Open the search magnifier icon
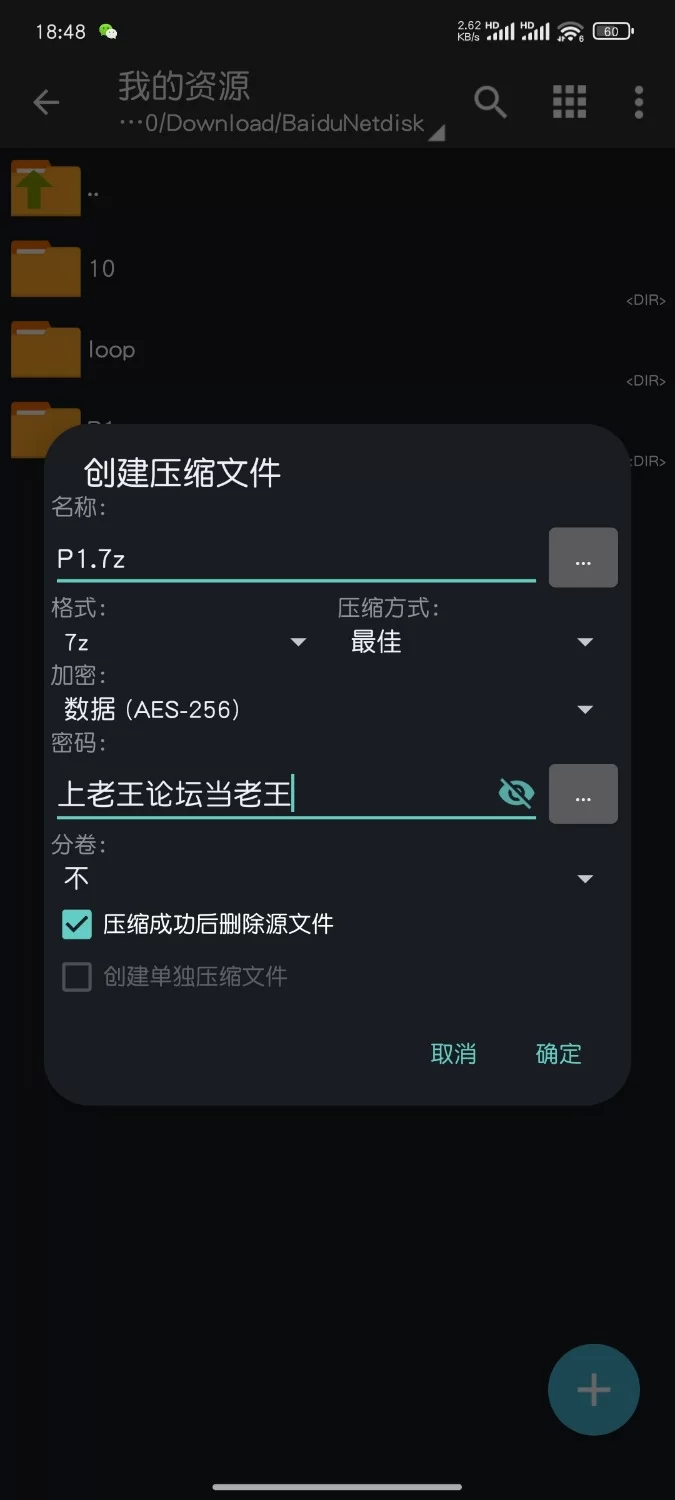675x1500 pixels. pos(490,102)
